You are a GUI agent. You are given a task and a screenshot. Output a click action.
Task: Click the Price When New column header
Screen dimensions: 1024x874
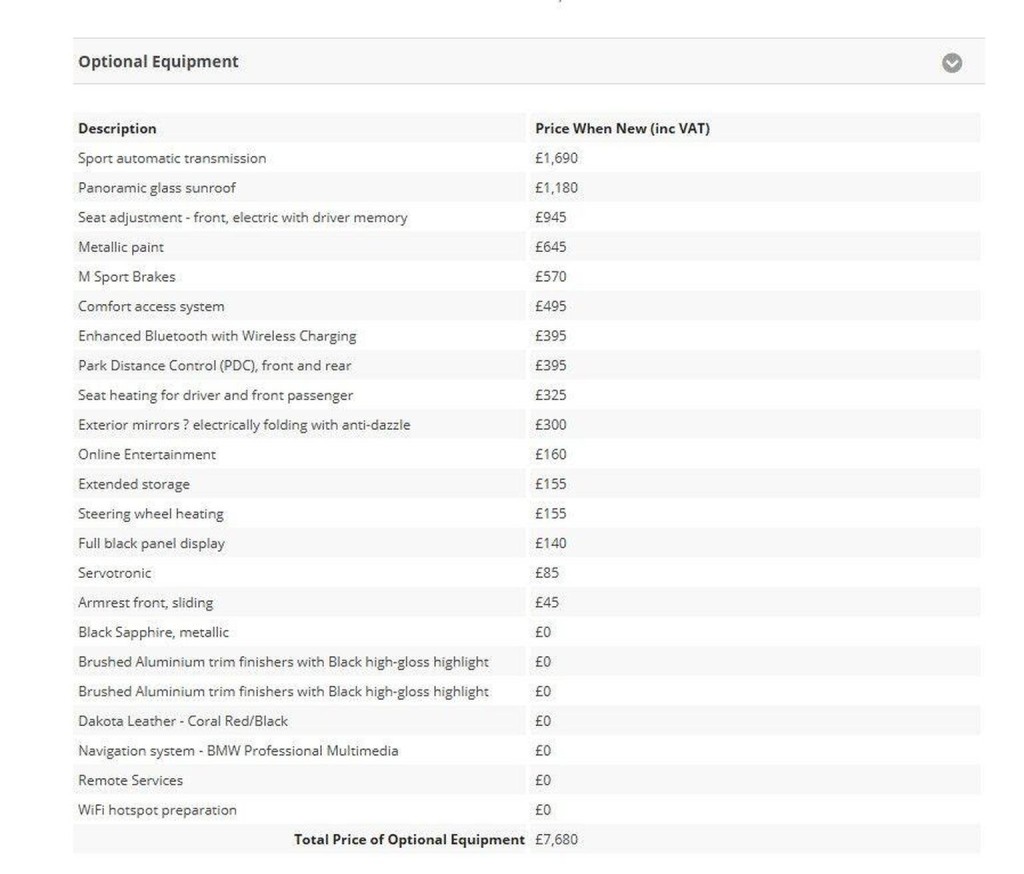click(x=622, y=128)
